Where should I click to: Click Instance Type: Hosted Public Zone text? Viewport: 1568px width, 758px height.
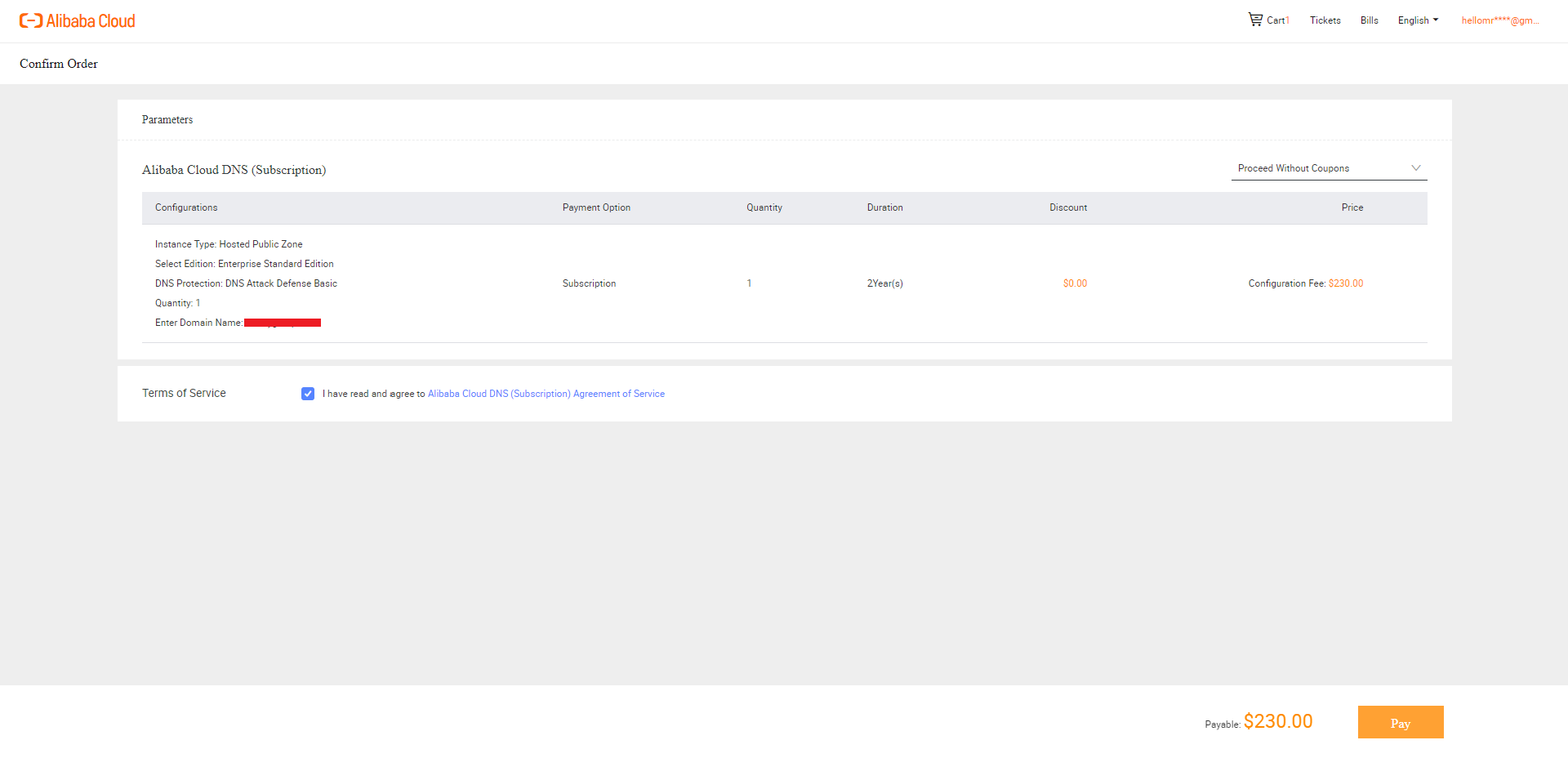[x=229, y=244]
